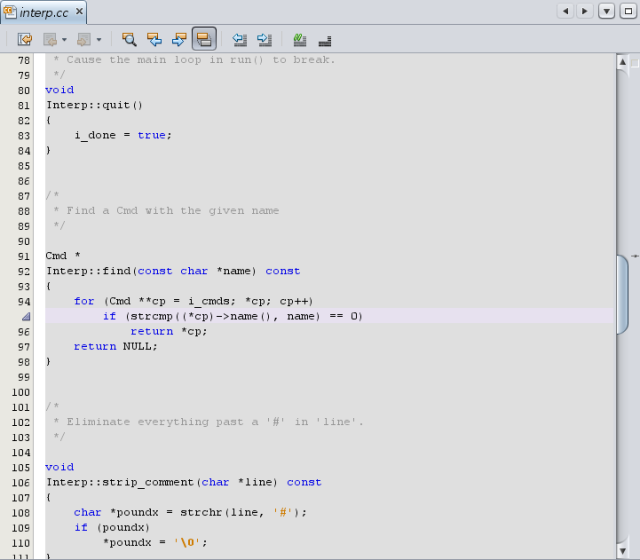Shift the line right with toolbar icon
The width and height of the screenshot is (640, 560).
click(x=264, y=40)
